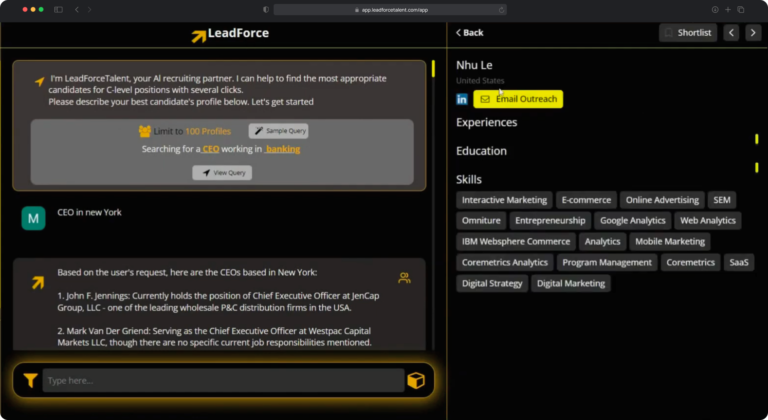This screenshot has height=420, width=768.
Task: Select the Digital Strategy skill tag
Action: [492, 284]
